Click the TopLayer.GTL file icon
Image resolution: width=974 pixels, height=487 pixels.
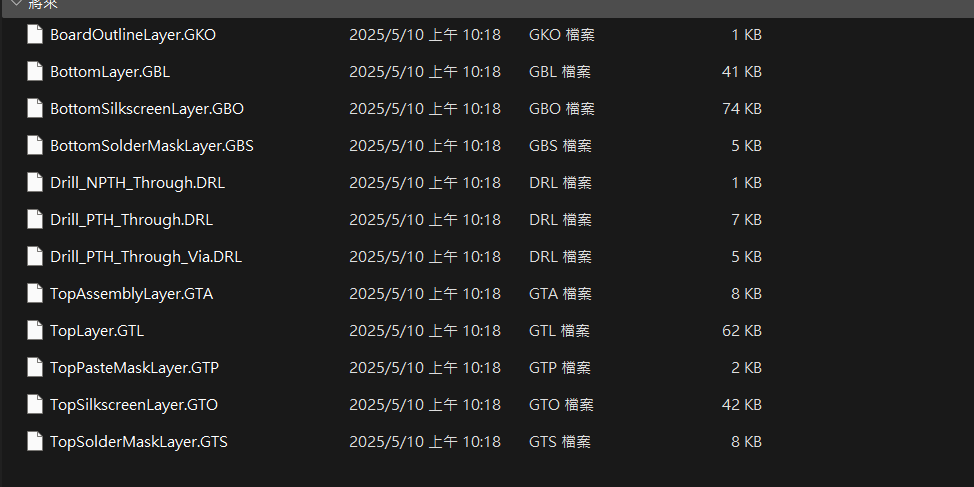coord(35,330)
